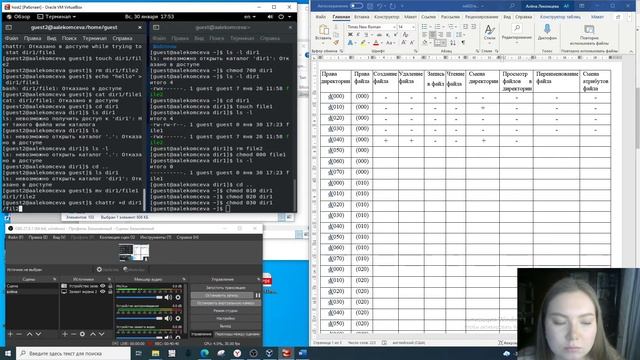This screenshot has width=640, height=360.
Task: Open the font color dropdown arrow in Word
Action: [382, 43]
